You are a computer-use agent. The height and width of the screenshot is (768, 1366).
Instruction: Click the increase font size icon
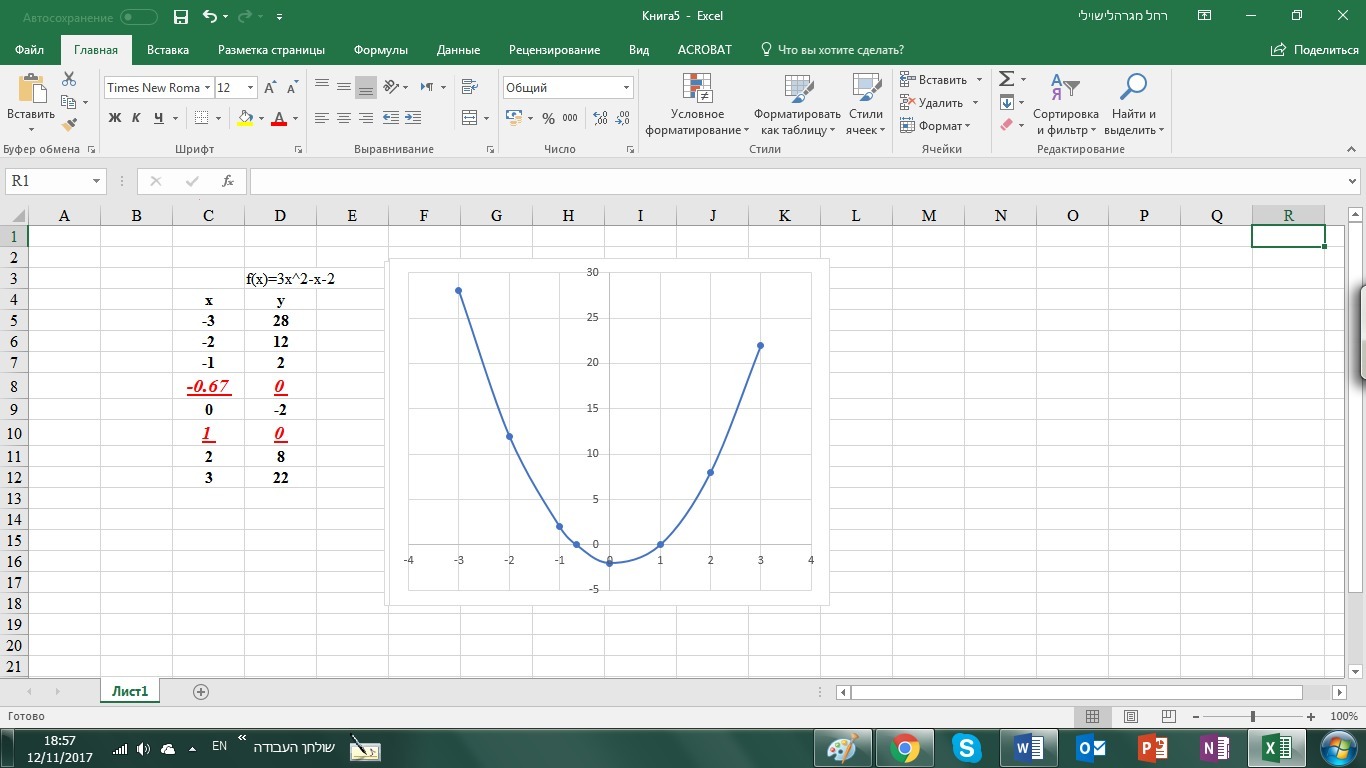270,88
